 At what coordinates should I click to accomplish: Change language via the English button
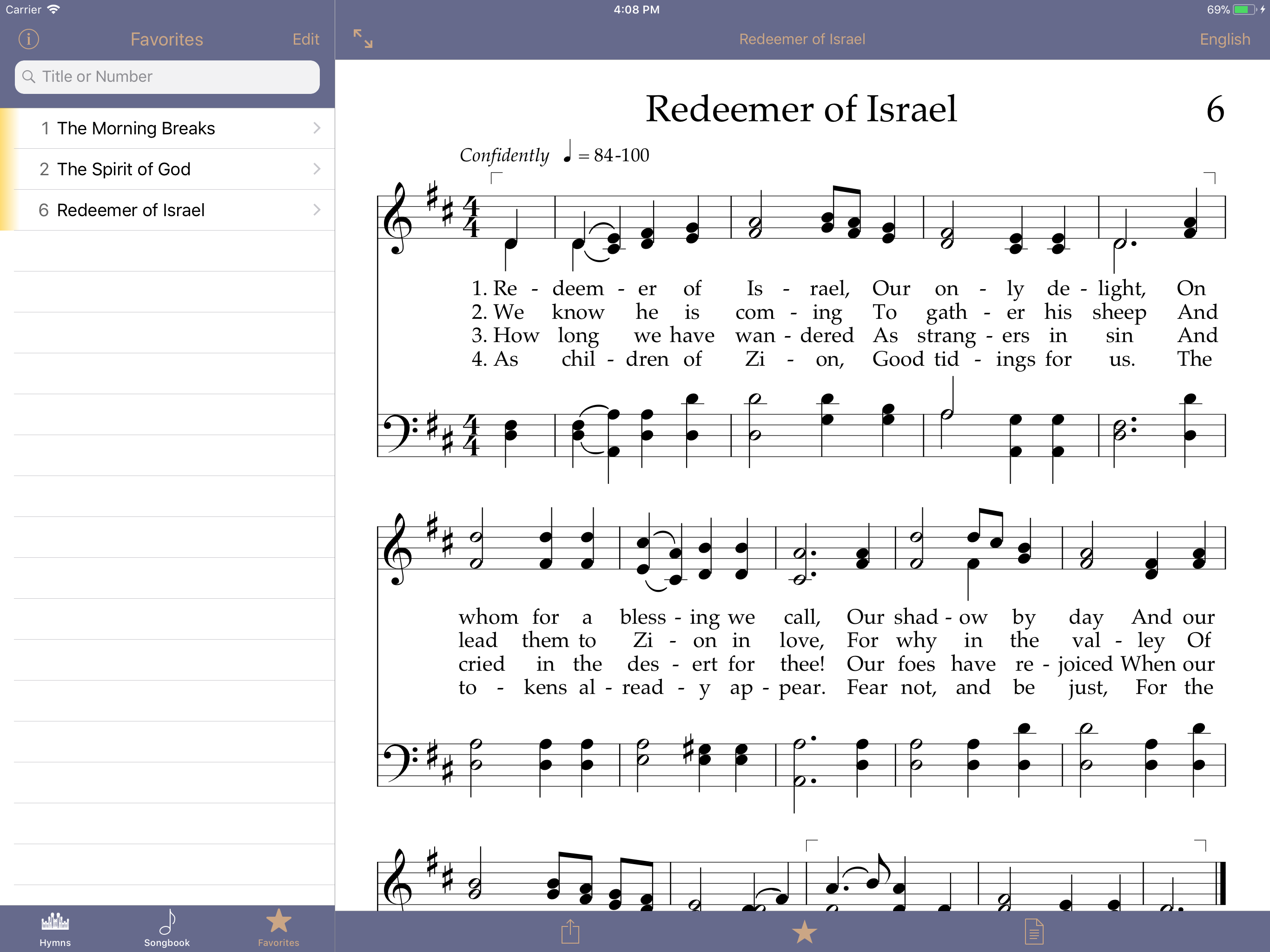1224,39
